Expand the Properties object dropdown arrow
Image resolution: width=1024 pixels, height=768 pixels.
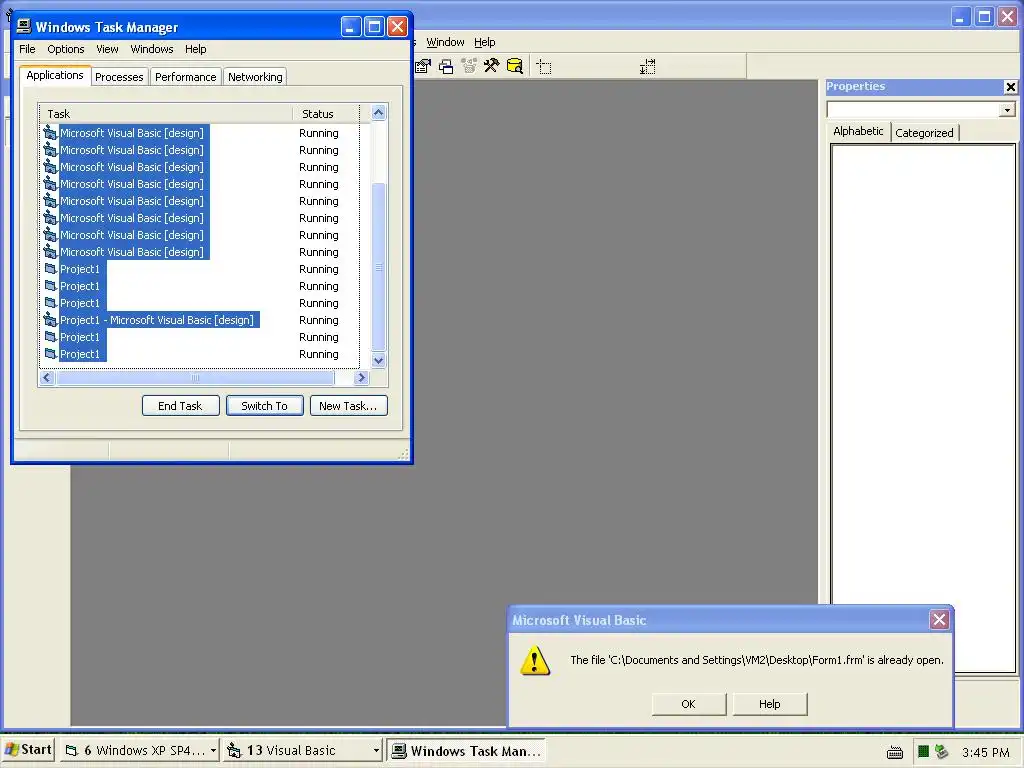1007,110
